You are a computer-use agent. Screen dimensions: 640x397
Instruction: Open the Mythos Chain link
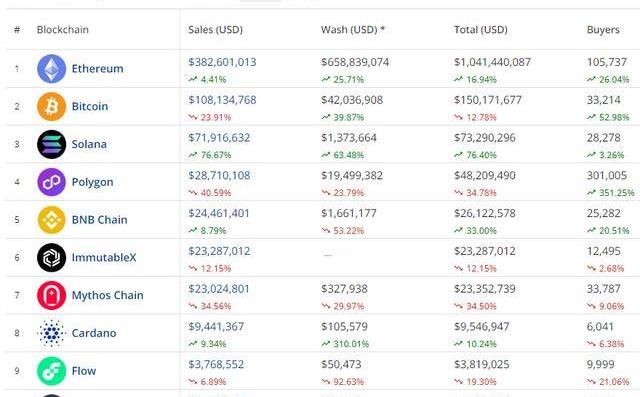107,295
